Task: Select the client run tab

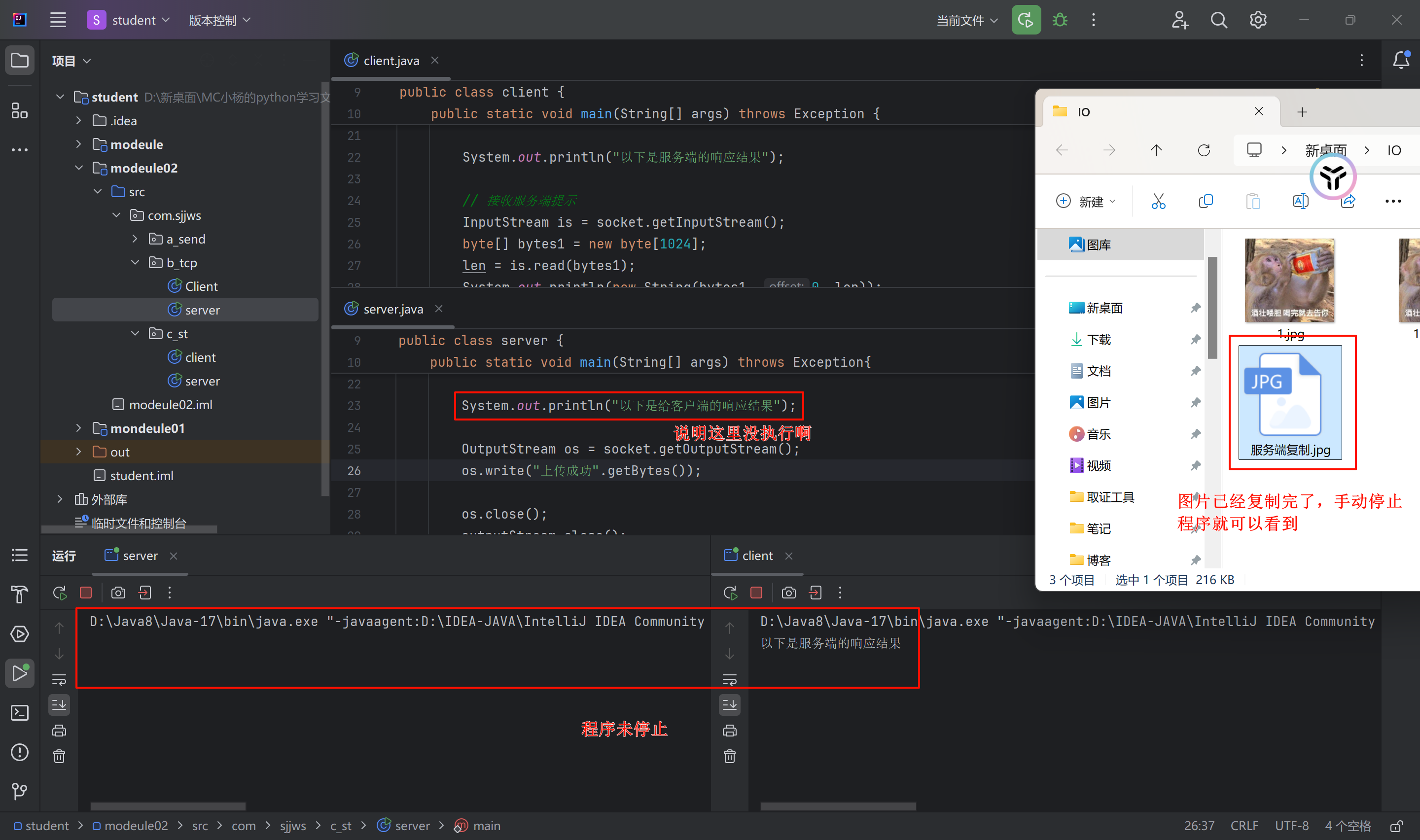Action: pyautogui.click(x=756, y=556)
